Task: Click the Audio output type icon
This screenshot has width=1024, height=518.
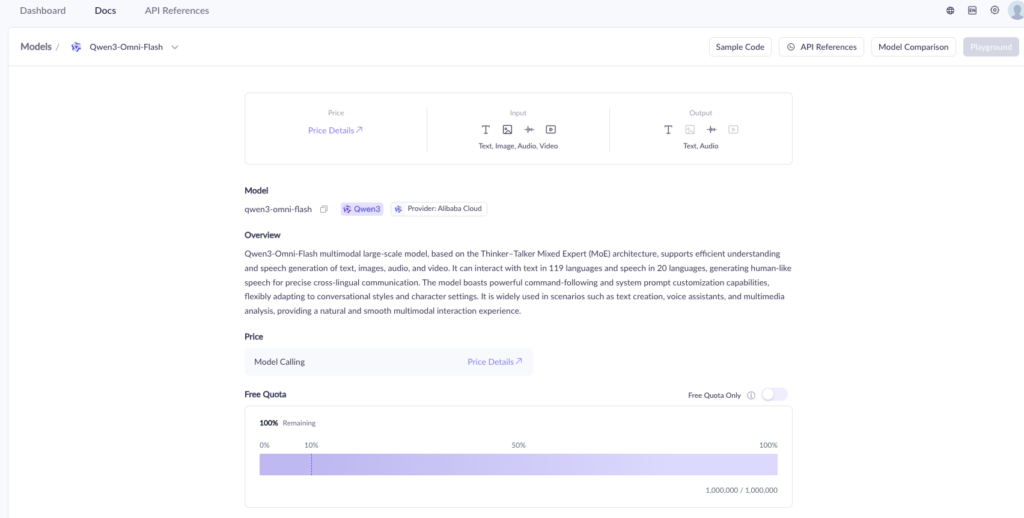Action: [711, 129]
